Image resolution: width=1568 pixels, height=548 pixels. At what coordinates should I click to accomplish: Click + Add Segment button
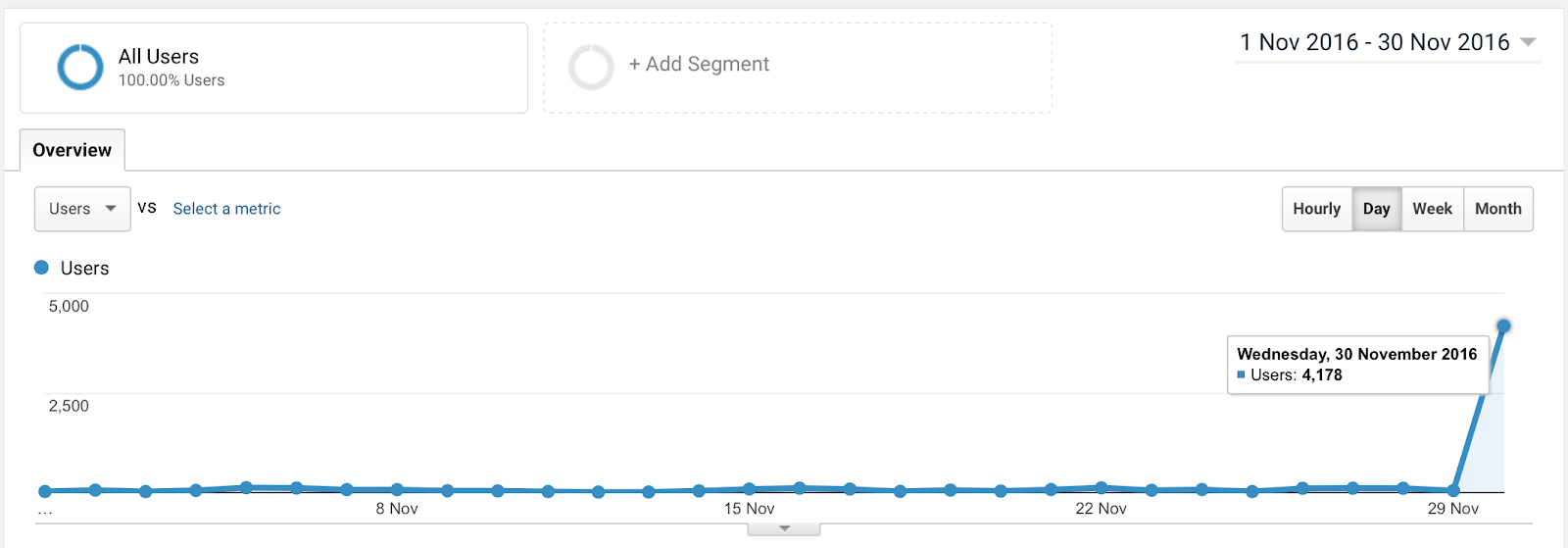pos(699,65)
